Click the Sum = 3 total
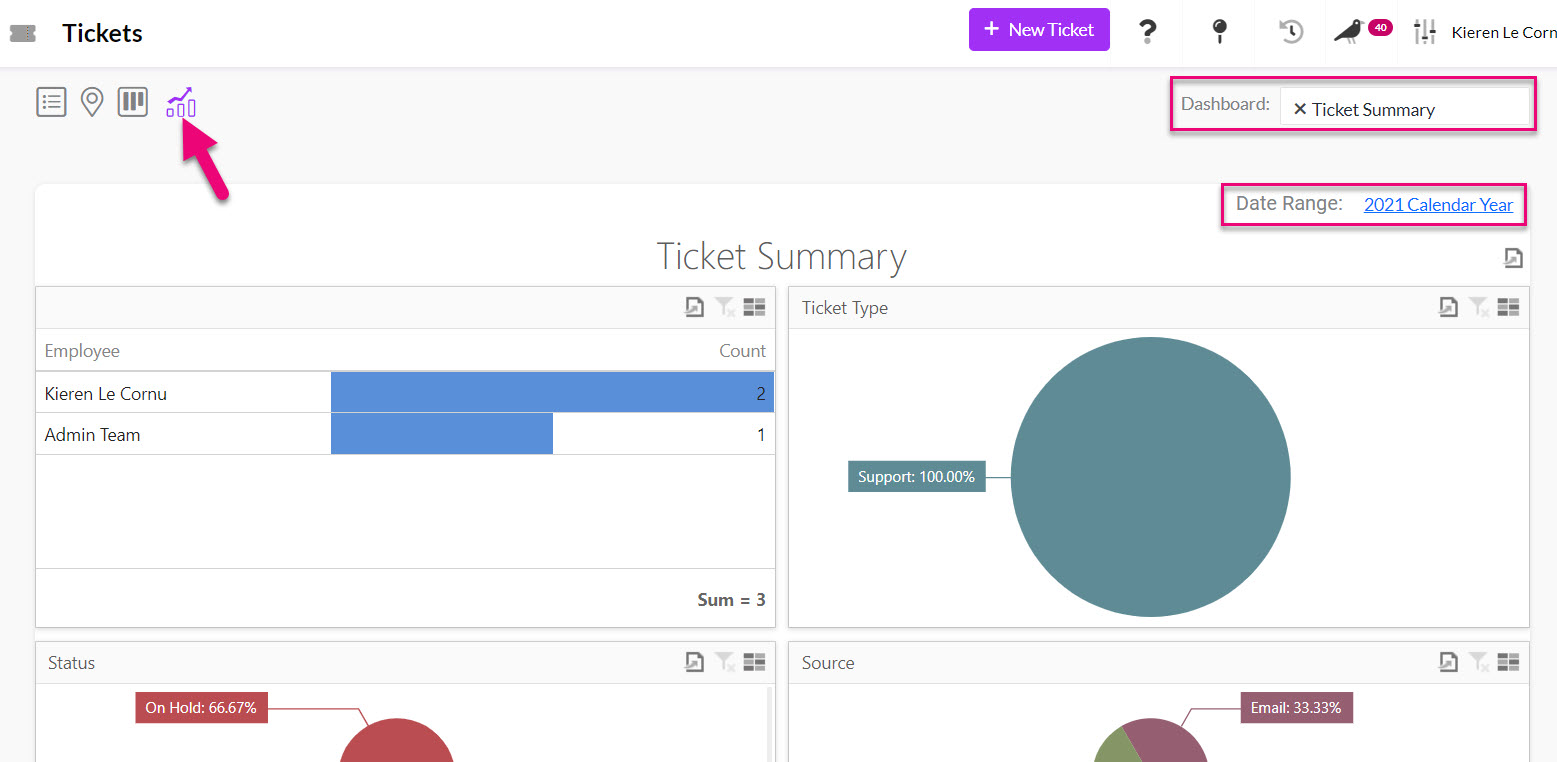The width and height of the screenshot is (1557, 762). click(x=731, y=600)
